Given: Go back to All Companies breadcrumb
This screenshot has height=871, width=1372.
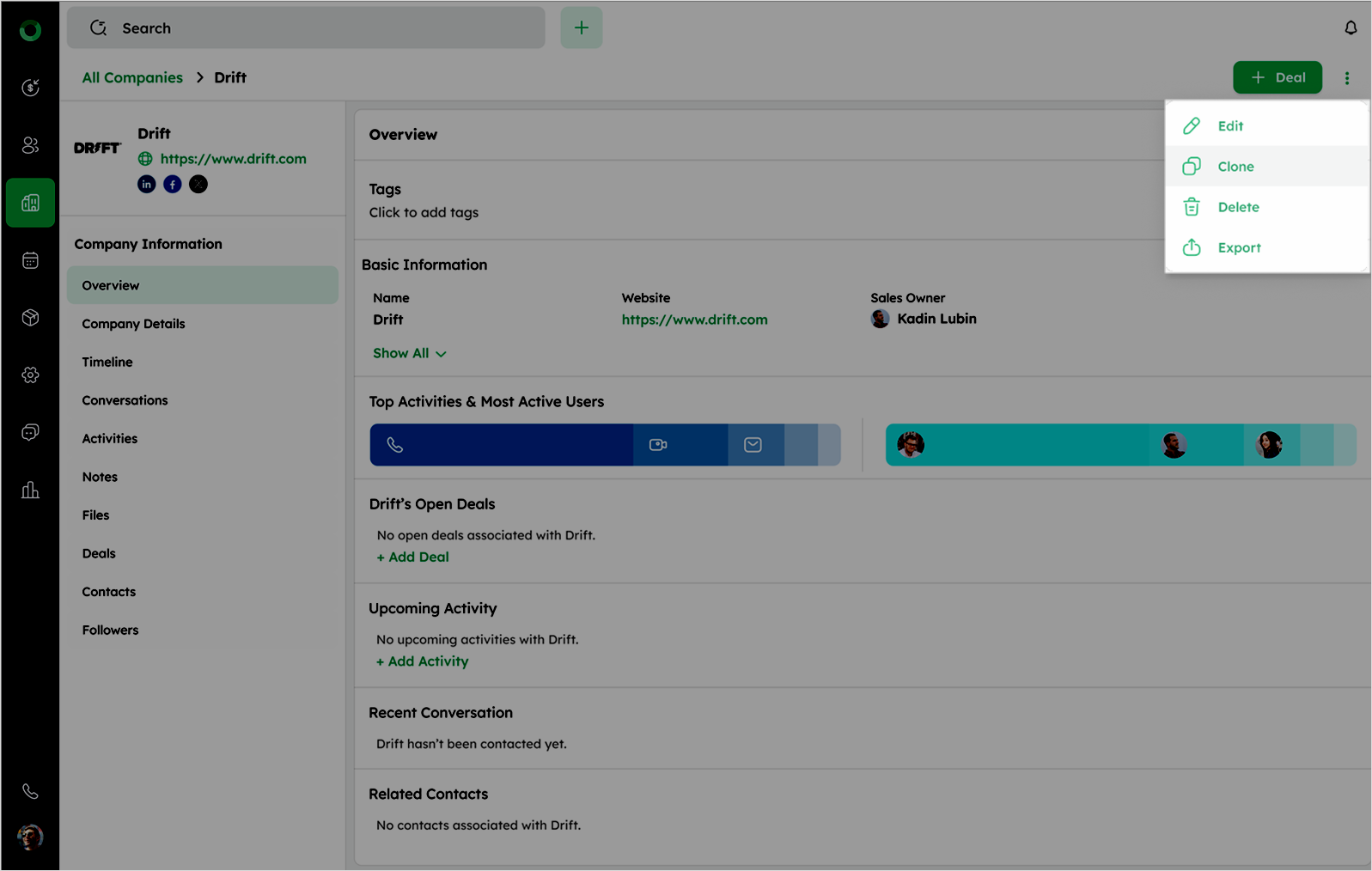Looking at the screenshot, I should point(132,78).
